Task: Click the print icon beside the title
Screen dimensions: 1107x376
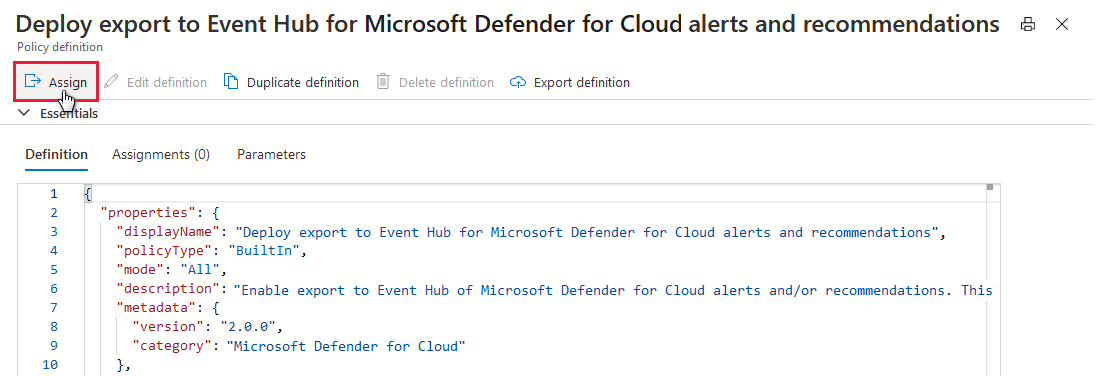Action: [x=1028, y=25]
